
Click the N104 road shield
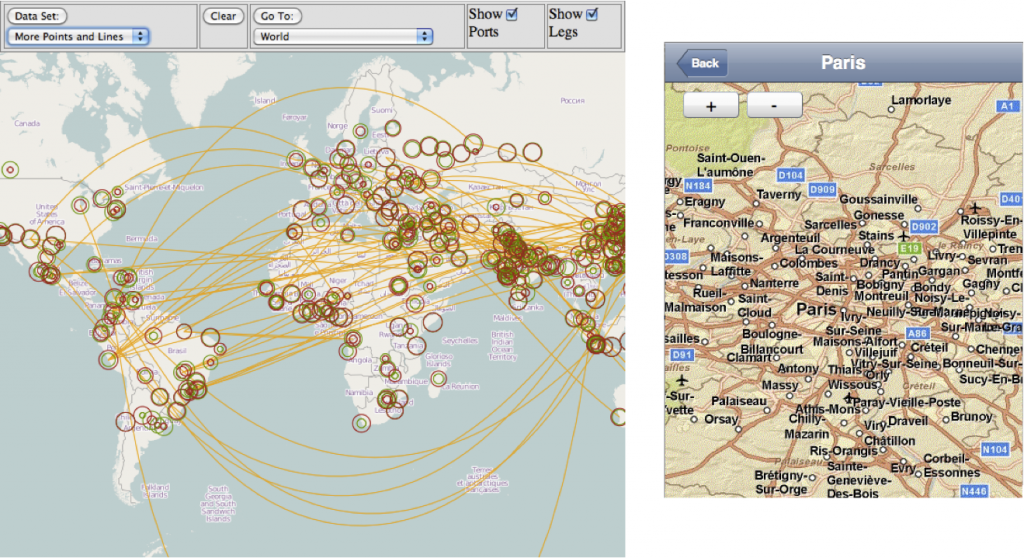pos(994,450)
